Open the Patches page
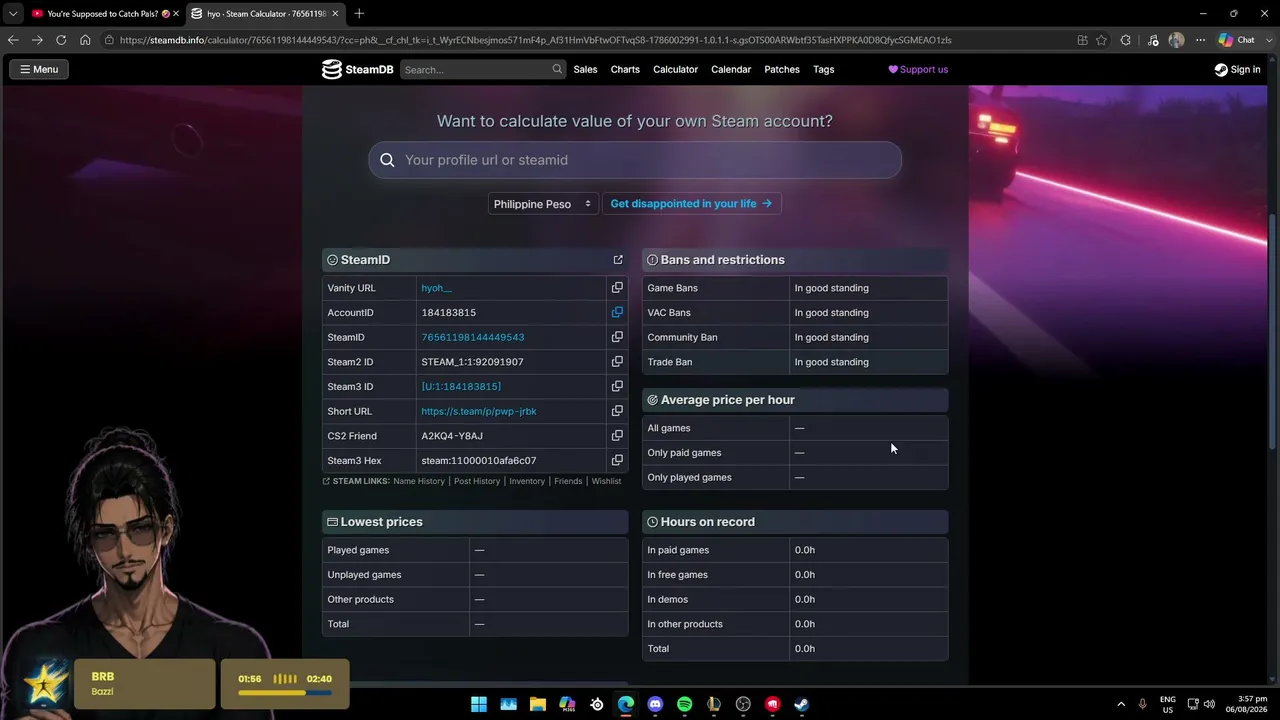Image resolution: width=1280 pixels, height=720 pixels. pyautogui.click(x=782, y=69)
